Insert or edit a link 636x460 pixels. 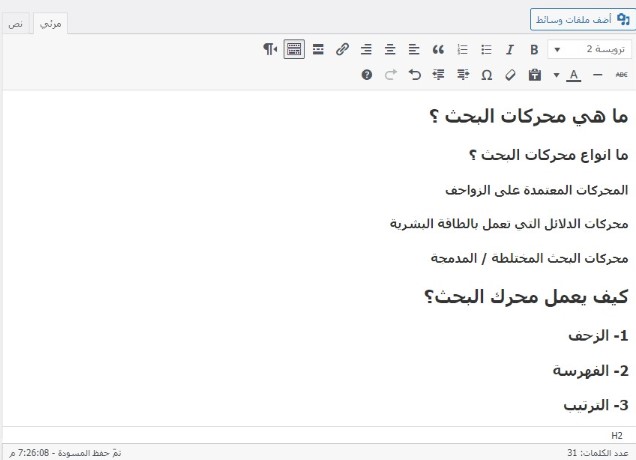tap(342, 49)
